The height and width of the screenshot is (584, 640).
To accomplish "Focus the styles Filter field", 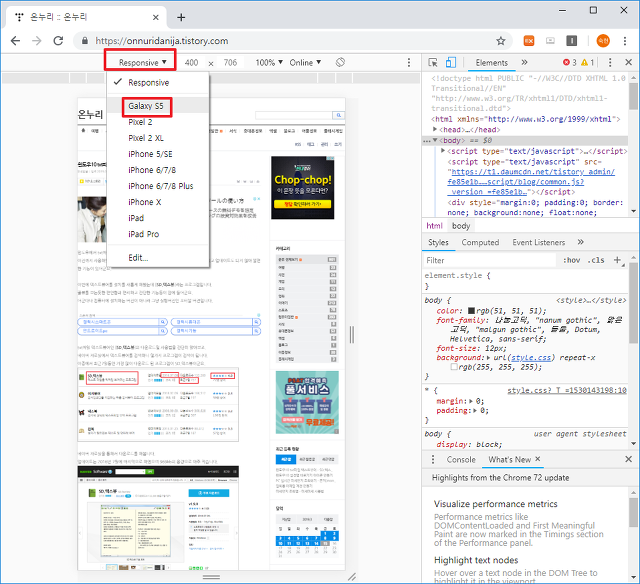I will pos(489,260).
